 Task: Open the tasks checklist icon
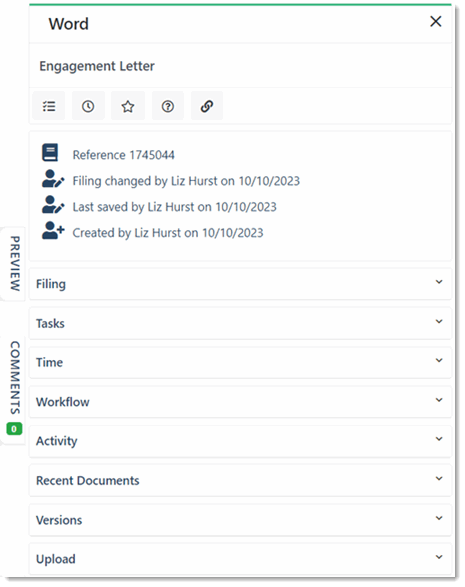(x=49, y=106)
